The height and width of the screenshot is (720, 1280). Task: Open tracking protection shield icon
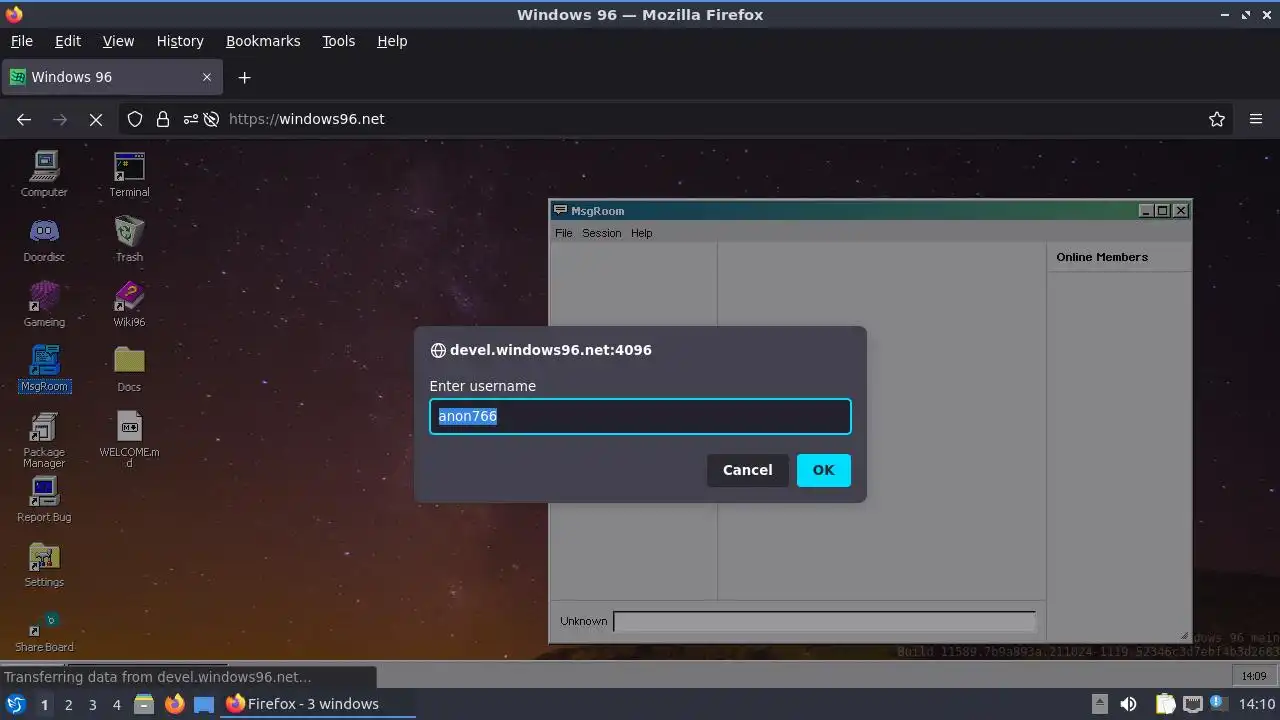click(135, 119)
